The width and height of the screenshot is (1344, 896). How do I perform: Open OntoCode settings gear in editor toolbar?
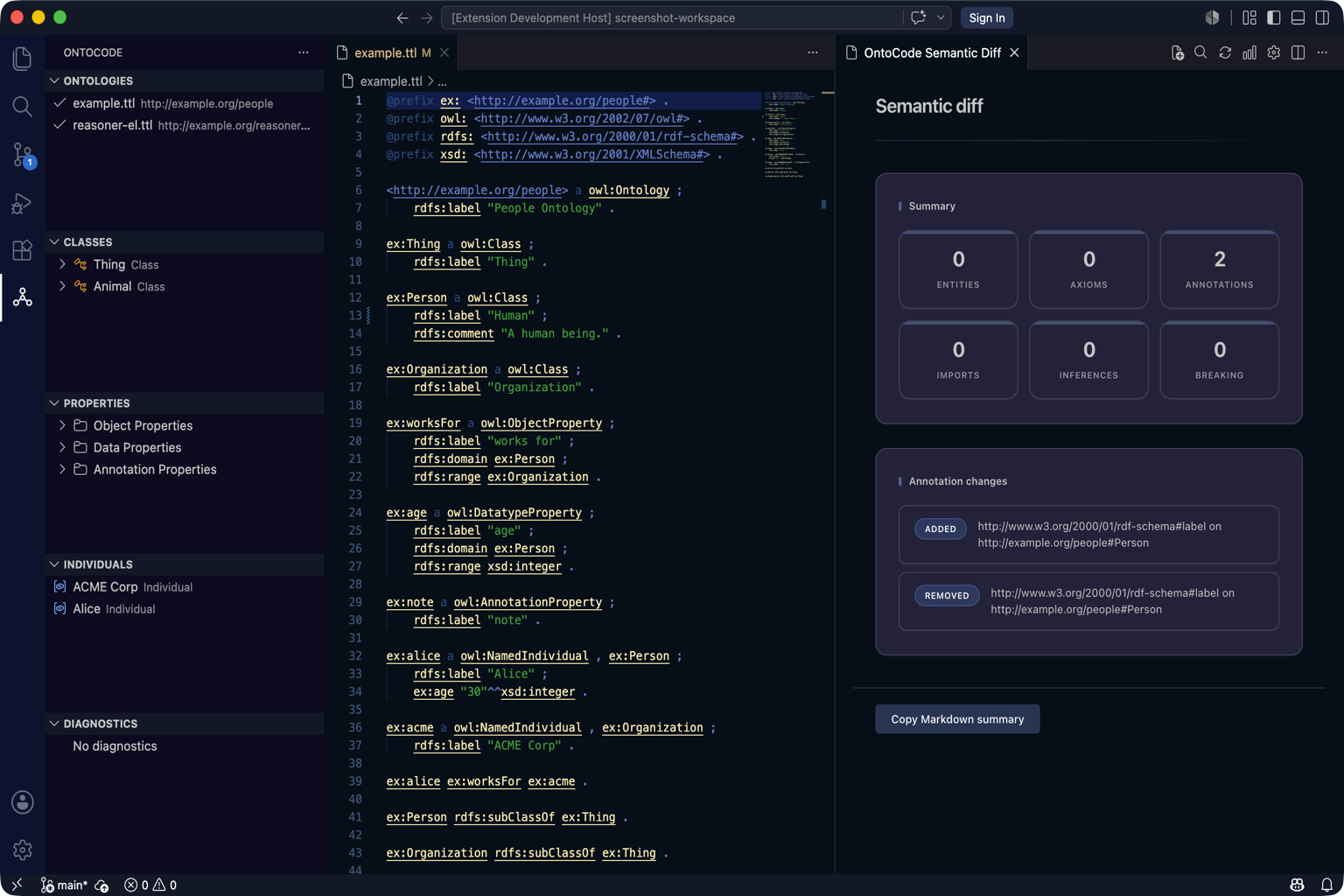(x=1274, y=53)
